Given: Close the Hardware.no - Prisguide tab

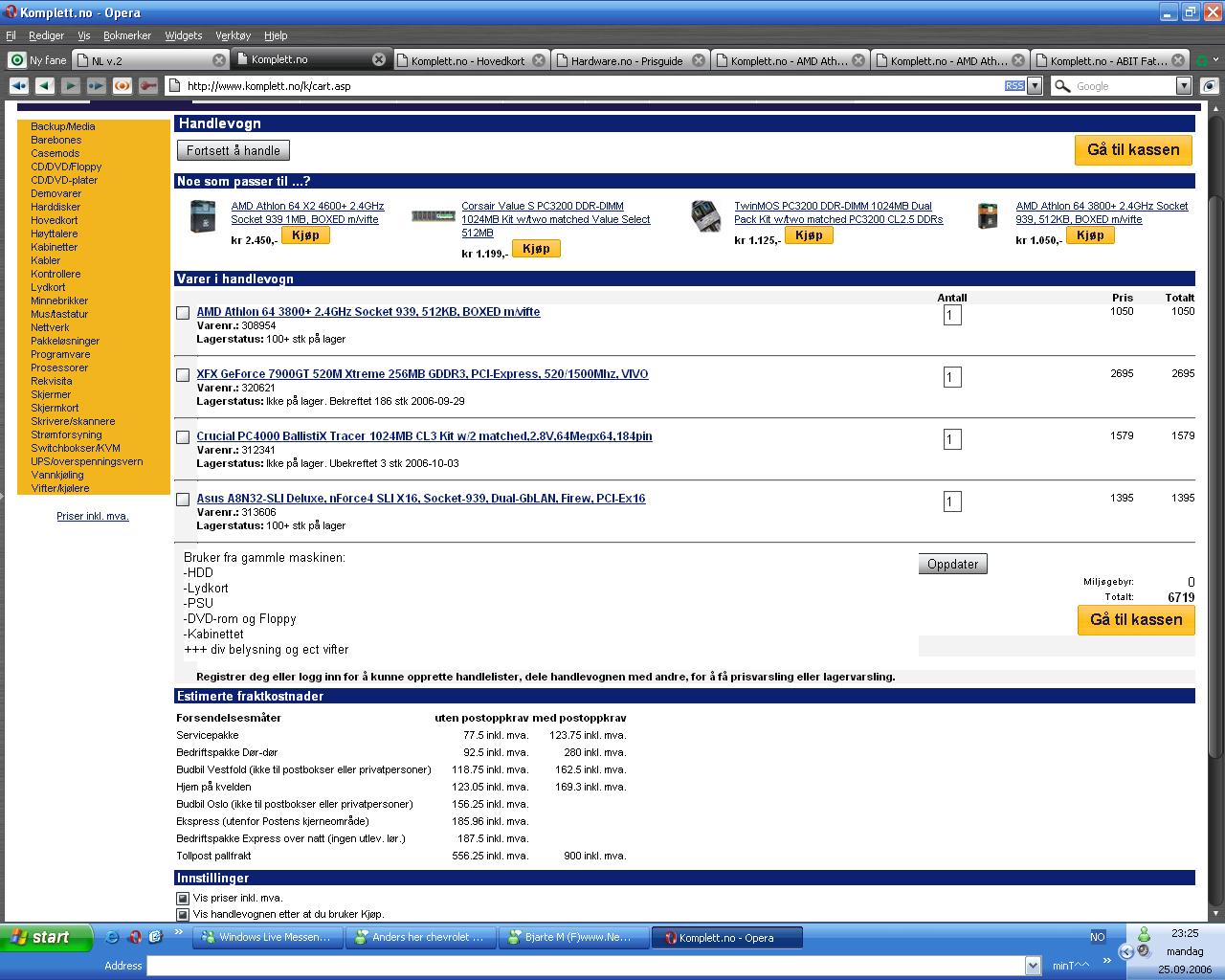Looking at the screenshot, I should (x=699, y=59).
